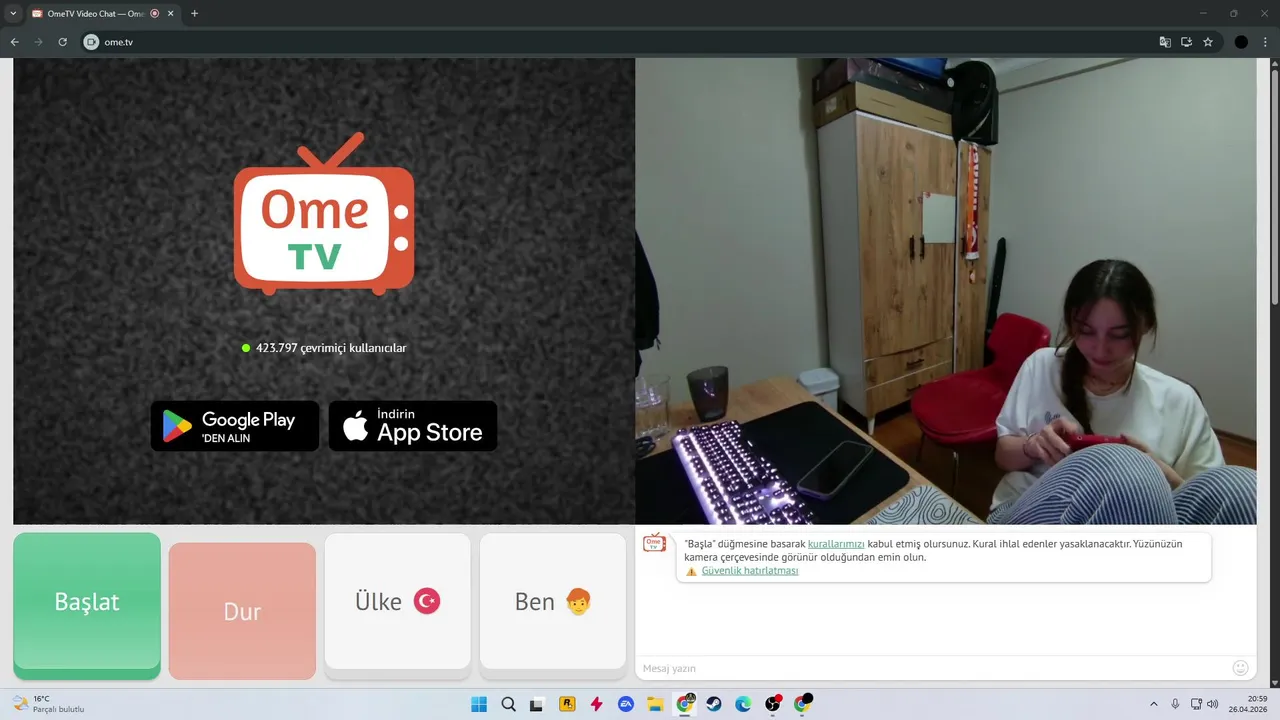
Task: Click the Turkish flag icon on Ülke
Action: tap(427, 601)
